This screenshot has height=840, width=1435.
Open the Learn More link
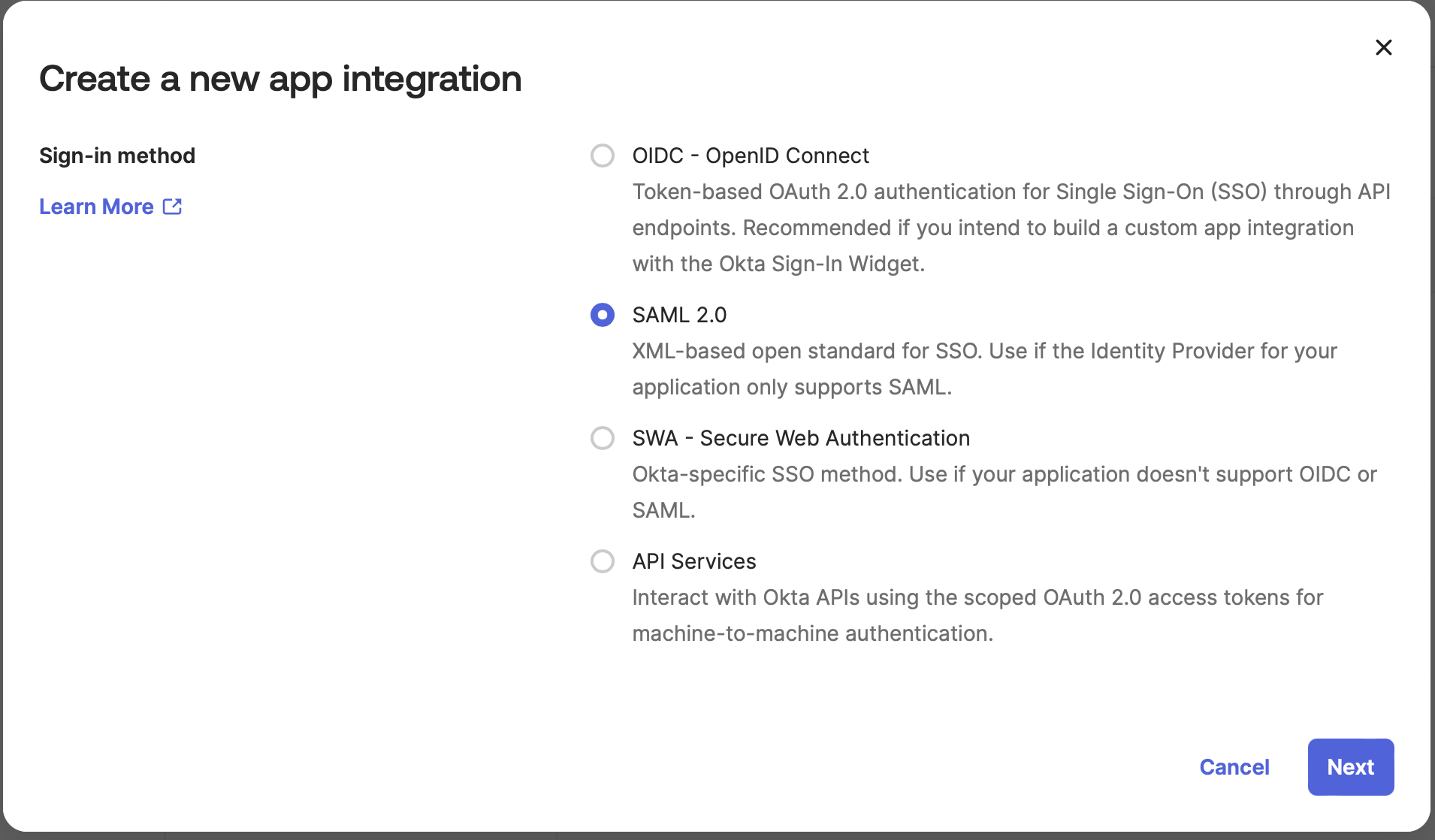[x=96, y=207]
